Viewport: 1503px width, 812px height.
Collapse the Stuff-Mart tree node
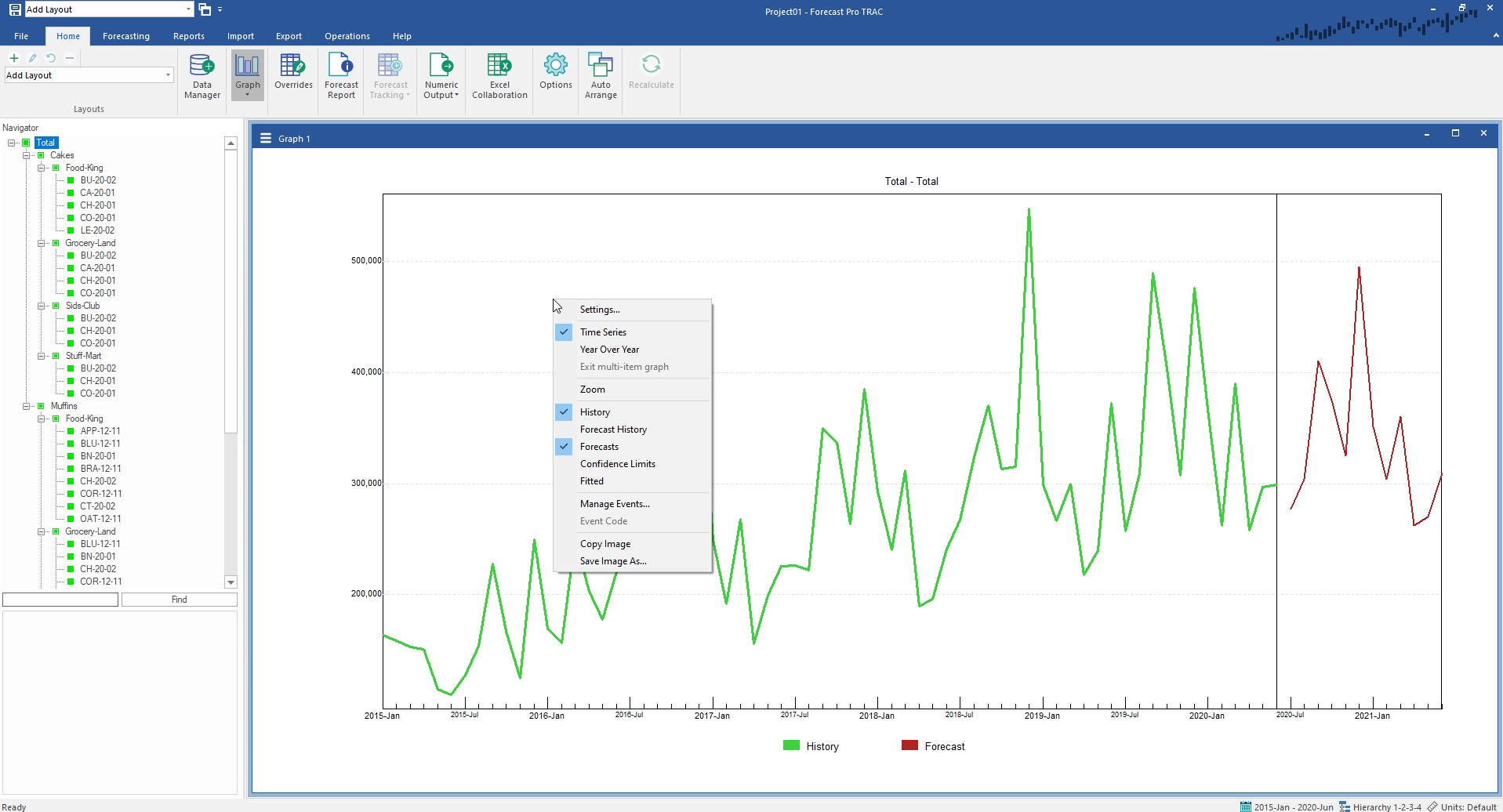tap(42, 356)
